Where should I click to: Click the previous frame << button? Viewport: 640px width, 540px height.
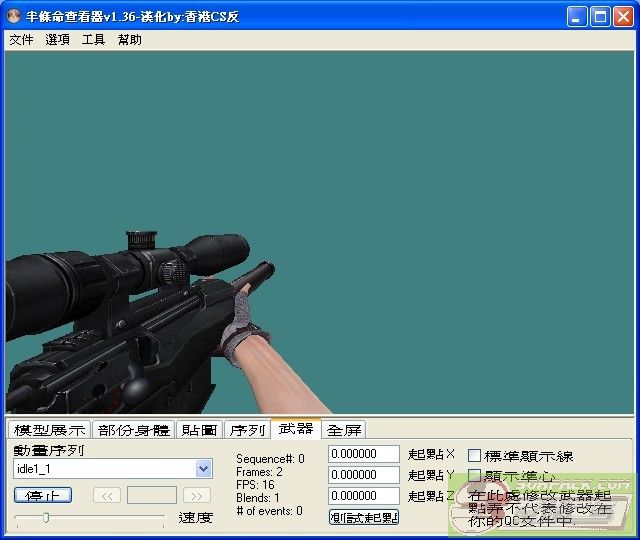[107, 495]
